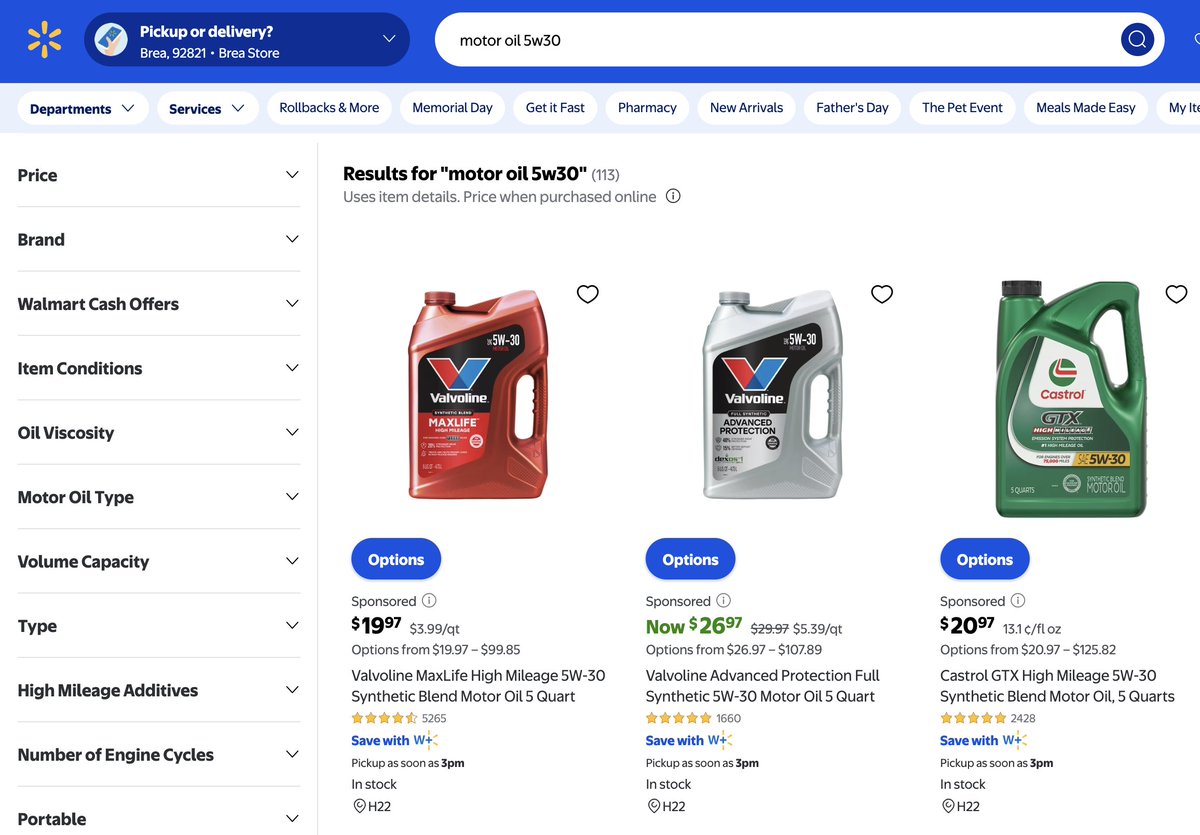Image resolution: width=1200 pixels, height=835 pixels.
Task: Open the Memorial Day page
Action: click(x=453, y=108)
